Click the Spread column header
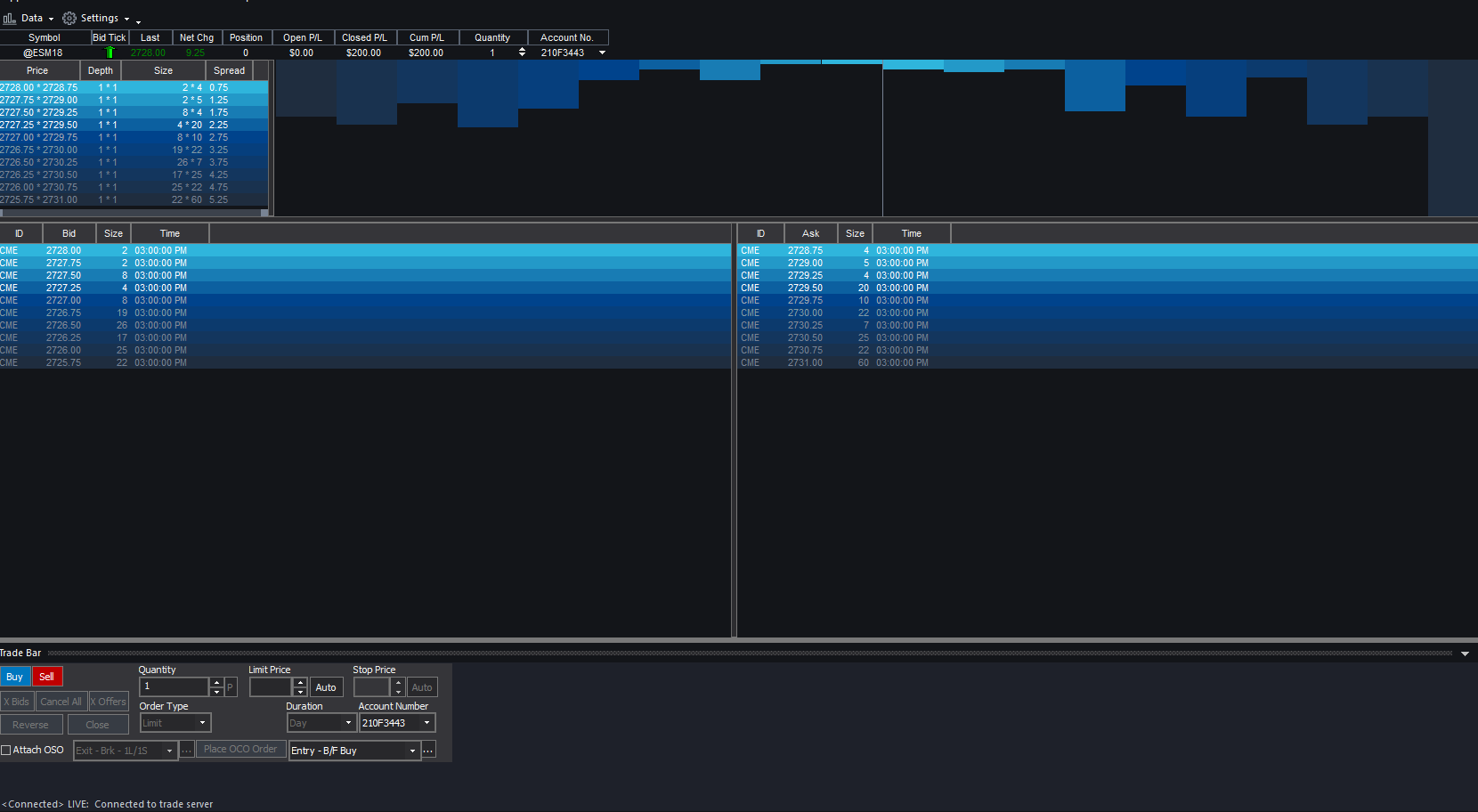Image resolution: width=1478 pixels, height=812 pixels. pos(229,70)
